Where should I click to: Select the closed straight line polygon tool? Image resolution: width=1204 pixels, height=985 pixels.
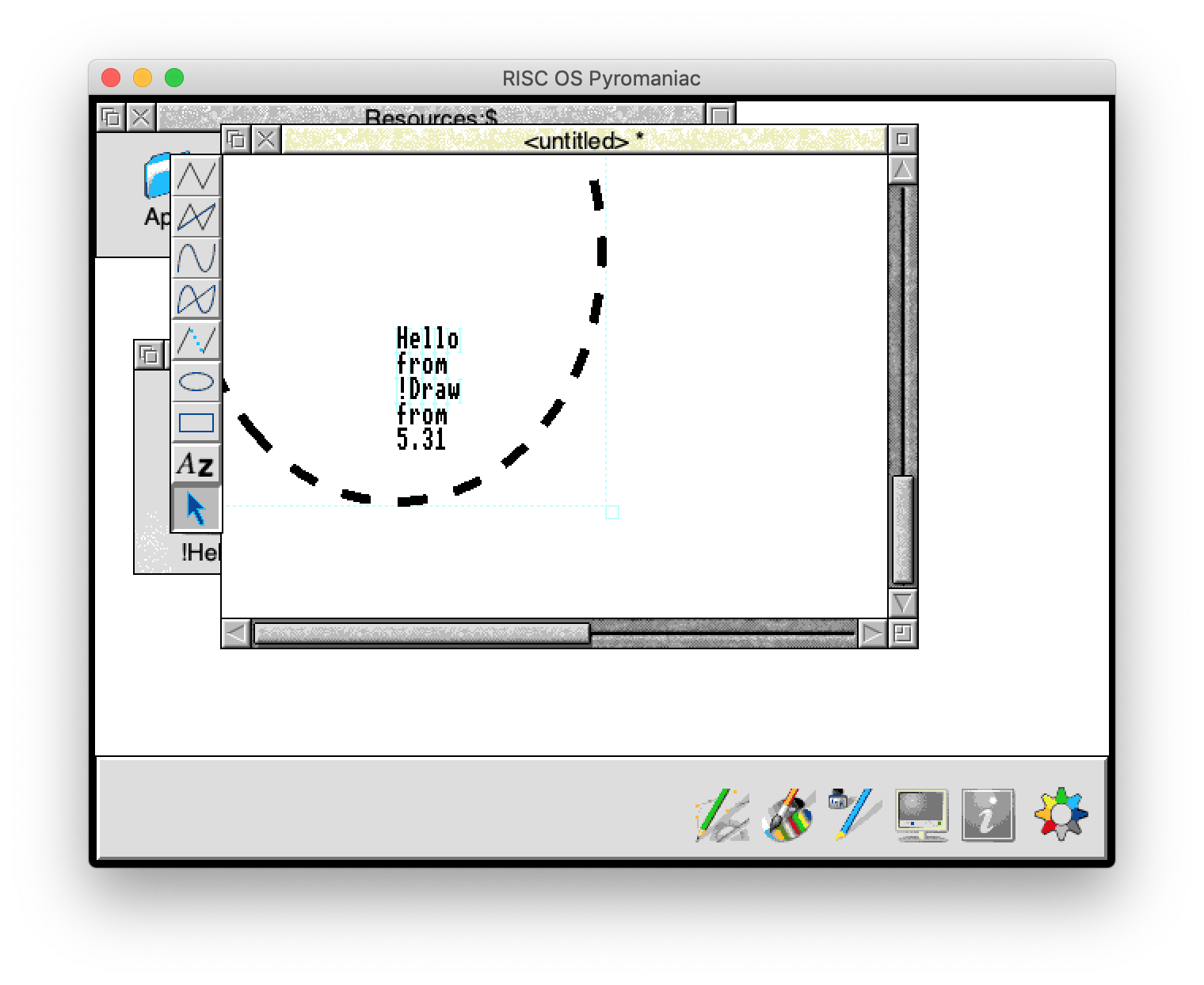196,217
